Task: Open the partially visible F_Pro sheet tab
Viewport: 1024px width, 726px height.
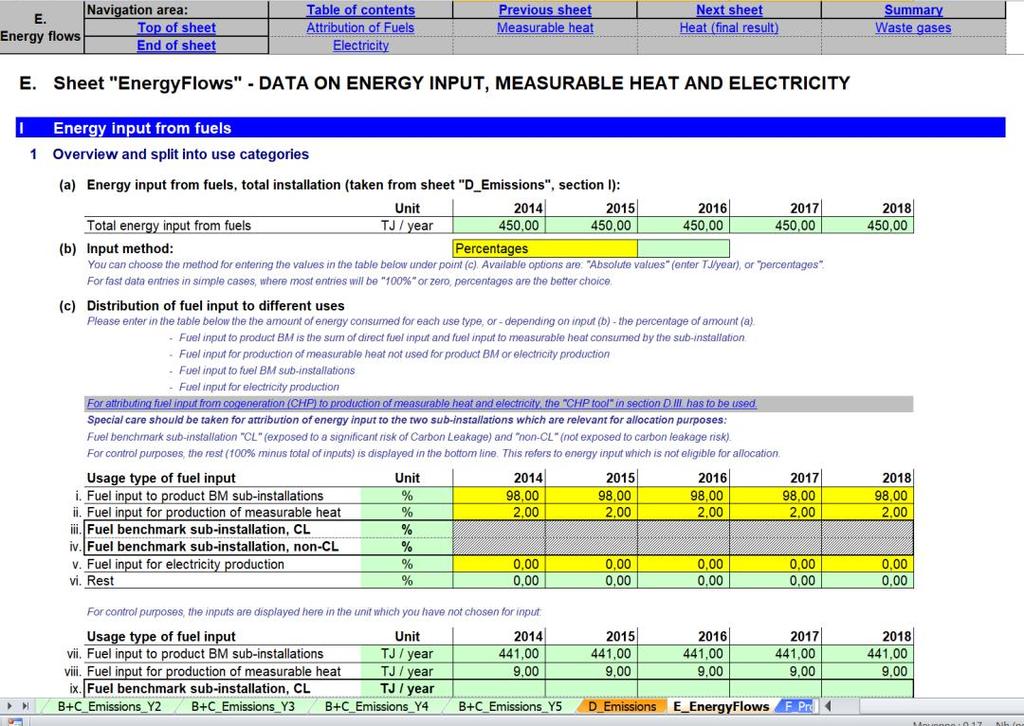Action: tap(798, 706)
